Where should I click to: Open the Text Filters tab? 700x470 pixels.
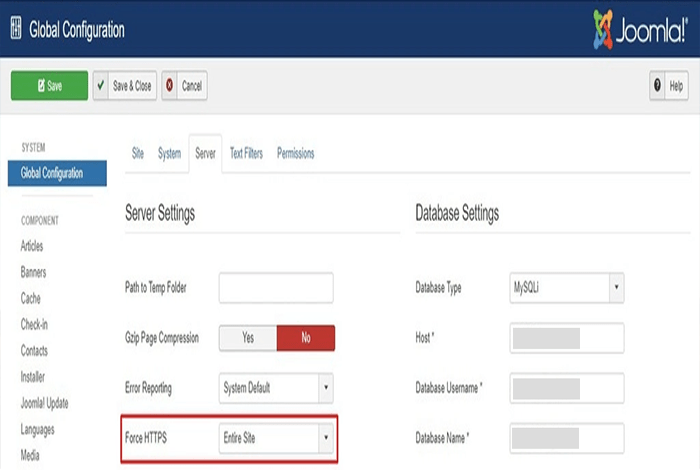coord(245,153)
